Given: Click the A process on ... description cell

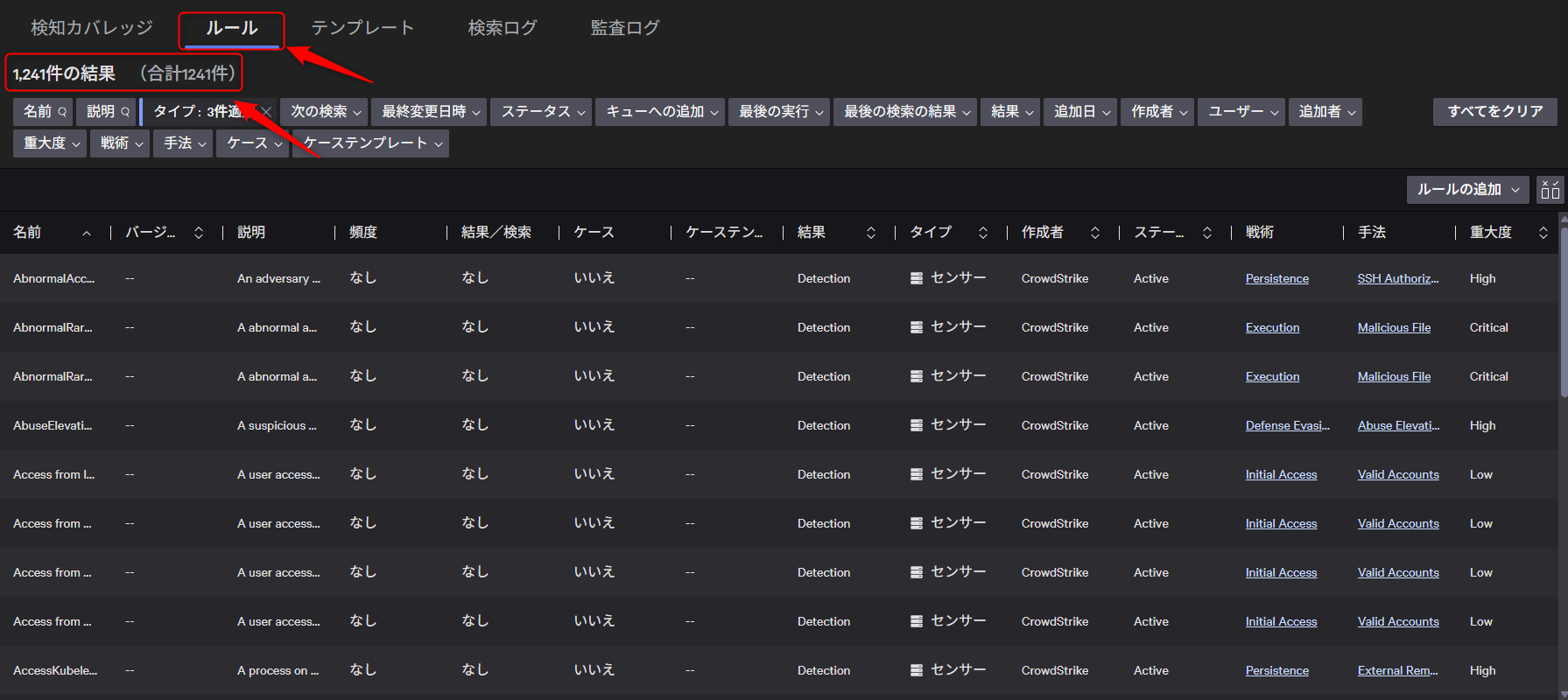Looking at the screenshot, I should 278,670.
